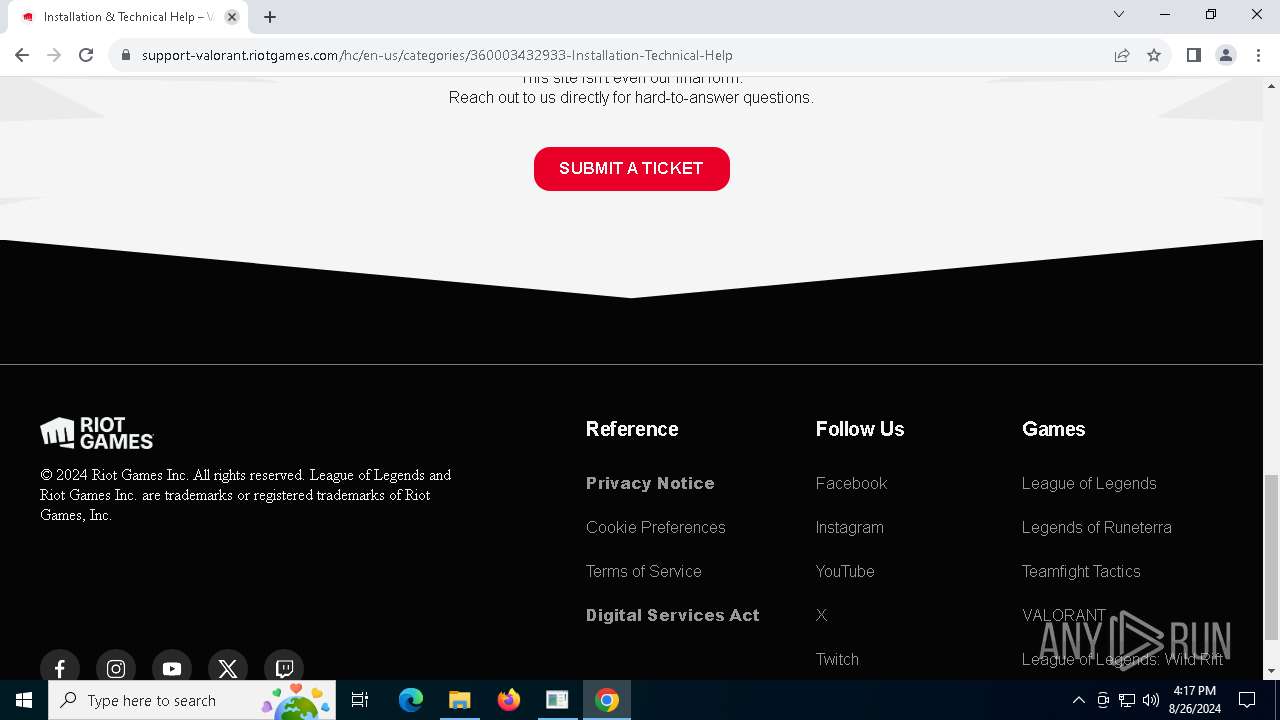Open a new browser tab
Screen dimensions: 1280x720
[270, 17]
